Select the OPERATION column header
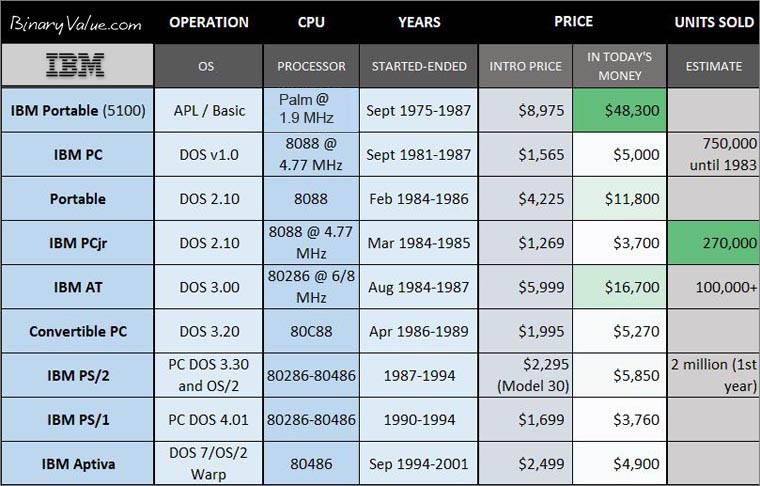 (207, 21)
